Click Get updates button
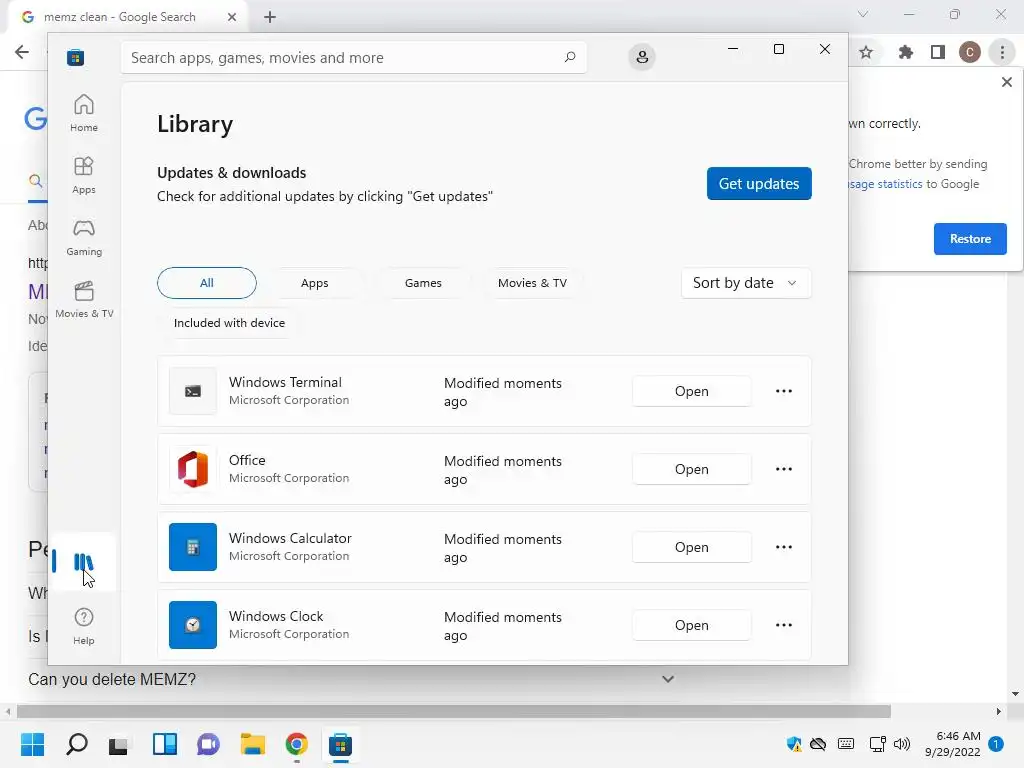The height and width of the screenshot is (768, 1024). point(759,184)
